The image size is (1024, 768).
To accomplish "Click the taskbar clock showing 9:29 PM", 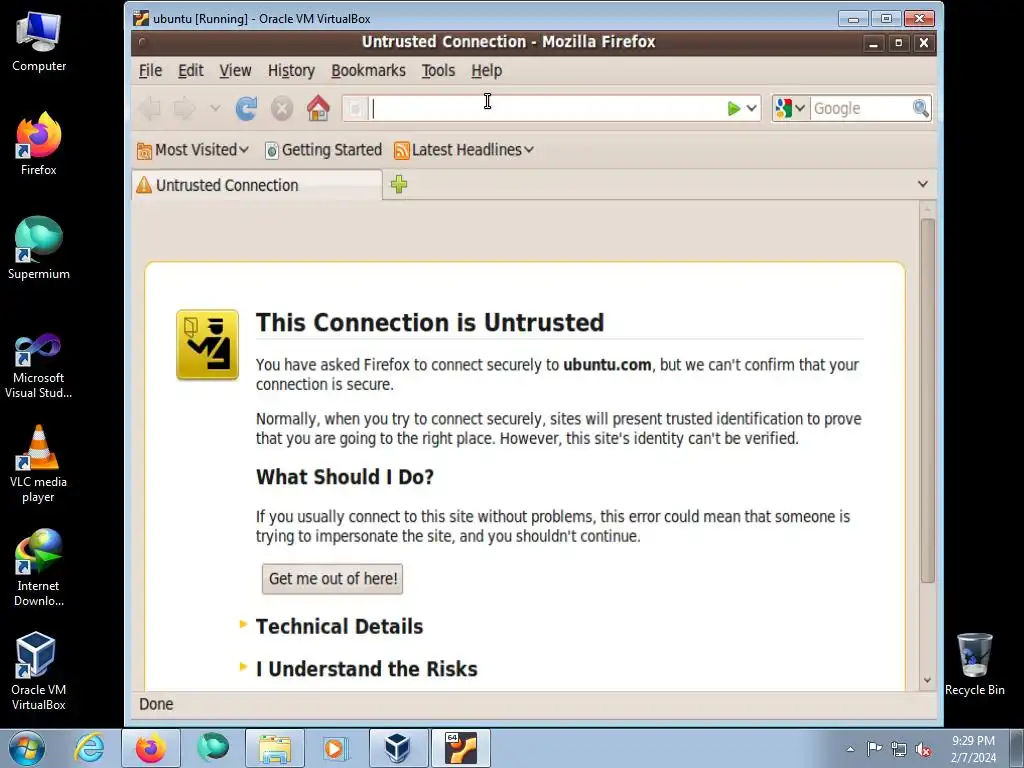I will coord(973,749).
